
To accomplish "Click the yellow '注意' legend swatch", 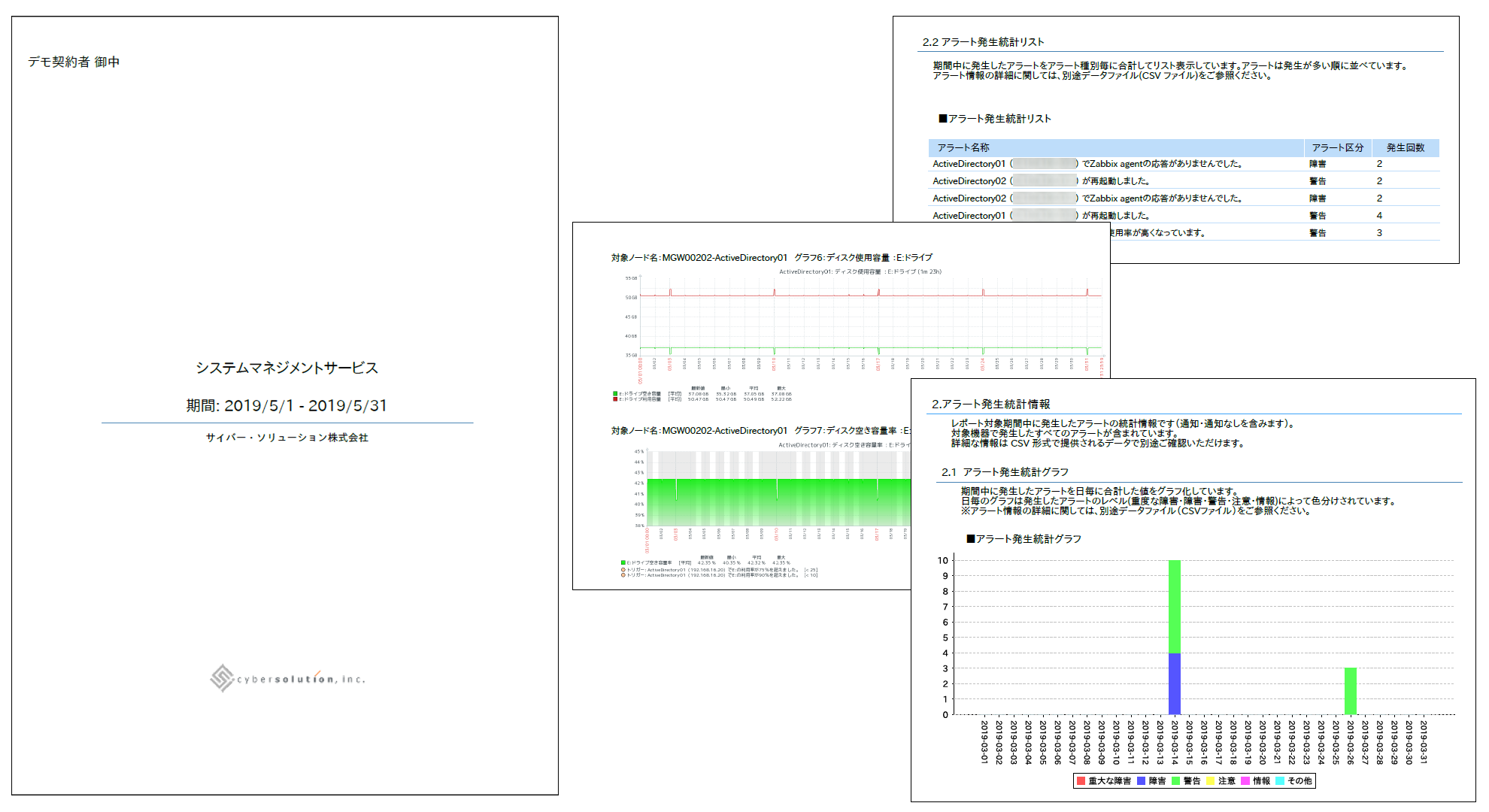I will click(1211, 781).
